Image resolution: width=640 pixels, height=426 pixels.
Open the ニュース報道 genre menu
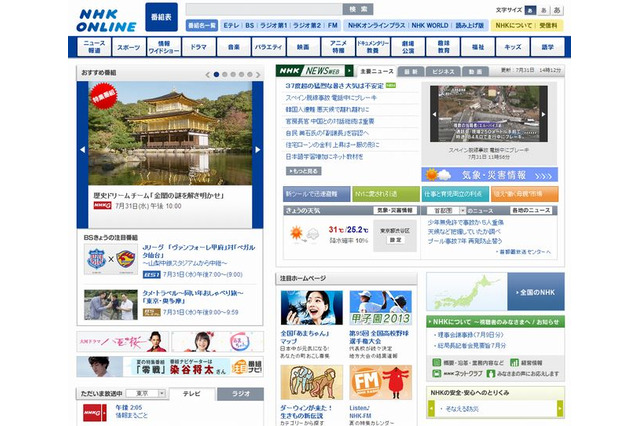pyautogui.click(x=94, y=47)
